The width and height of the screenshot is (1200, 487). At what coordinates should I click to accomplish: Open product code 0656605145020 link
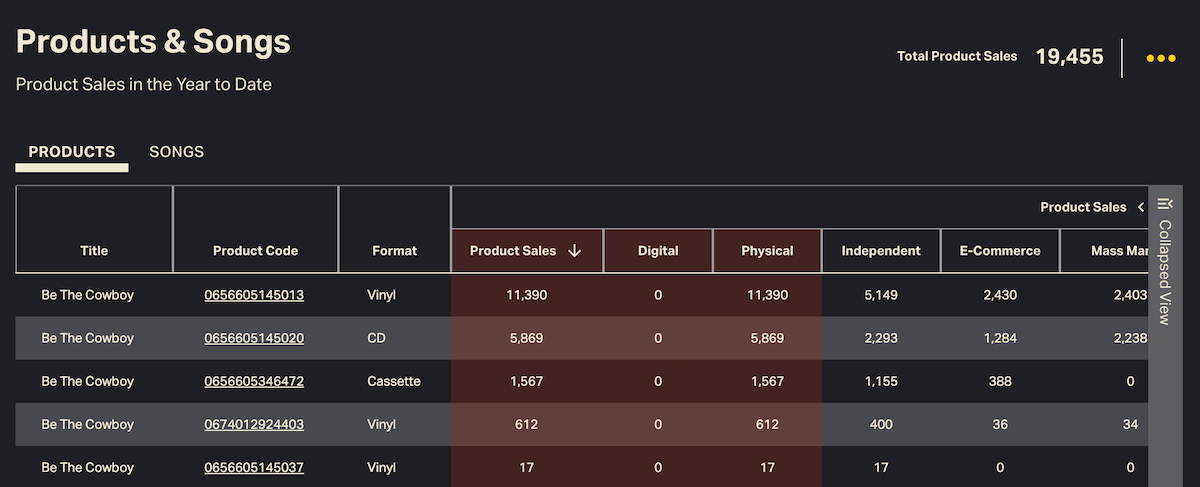[254, 338]
